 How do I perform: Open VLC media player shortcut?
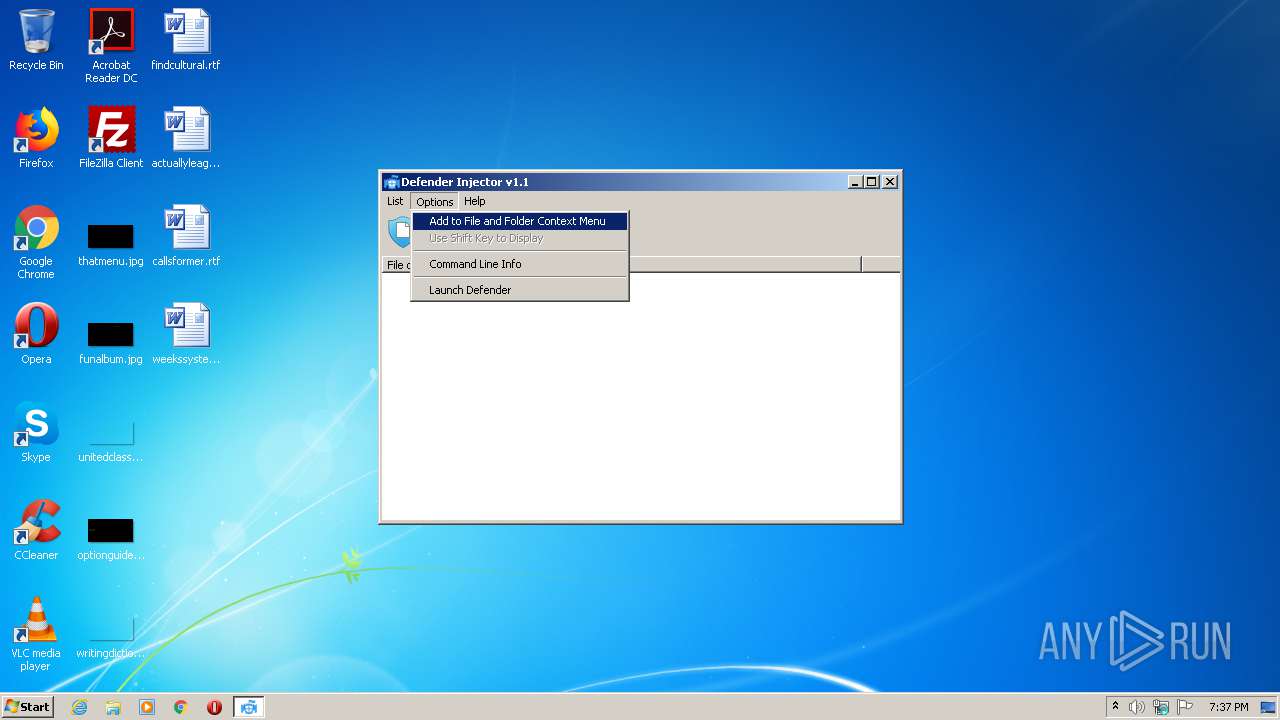(x=36, y=634)
